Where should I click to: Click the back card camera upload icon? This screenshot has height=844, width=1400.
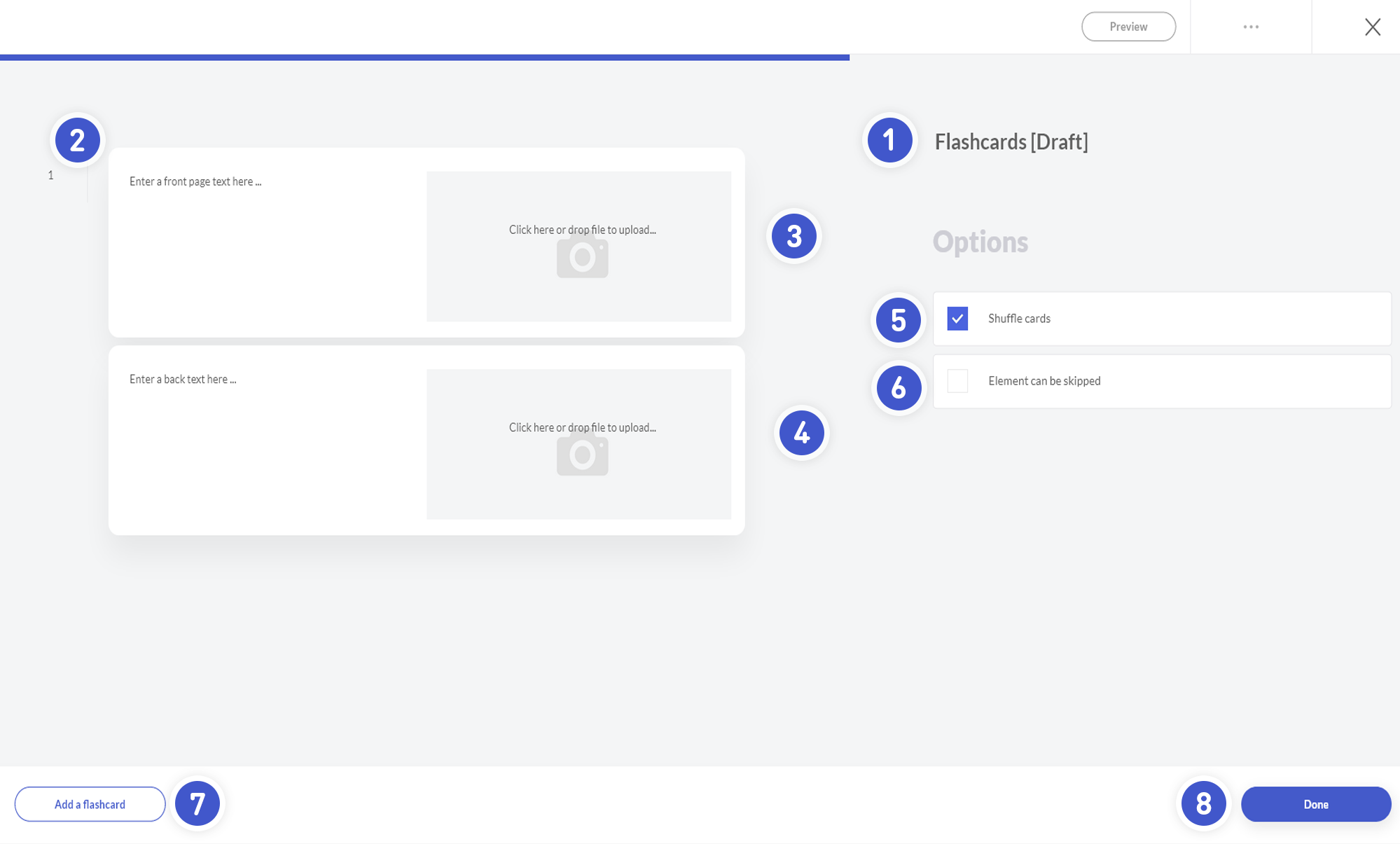582,454
